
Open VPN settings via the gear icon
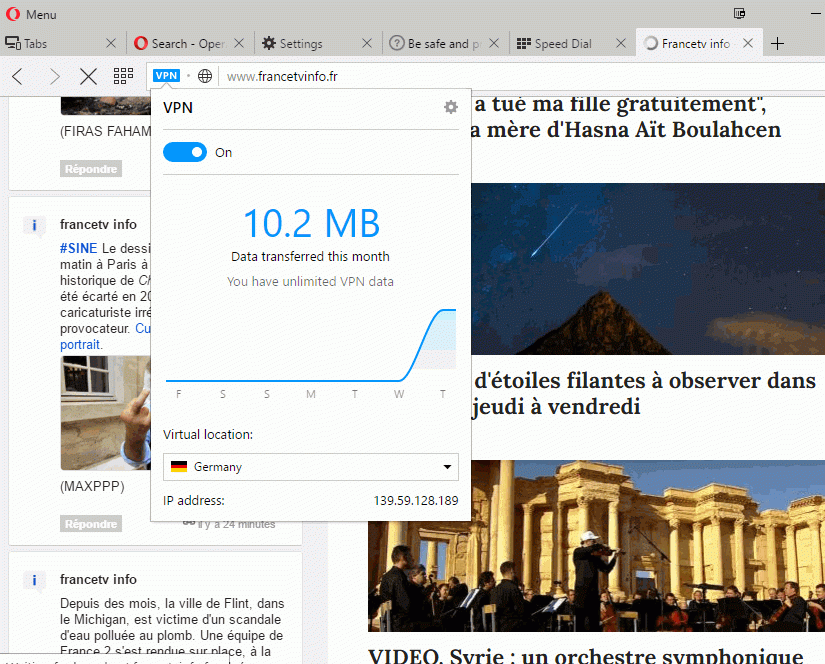450,107
